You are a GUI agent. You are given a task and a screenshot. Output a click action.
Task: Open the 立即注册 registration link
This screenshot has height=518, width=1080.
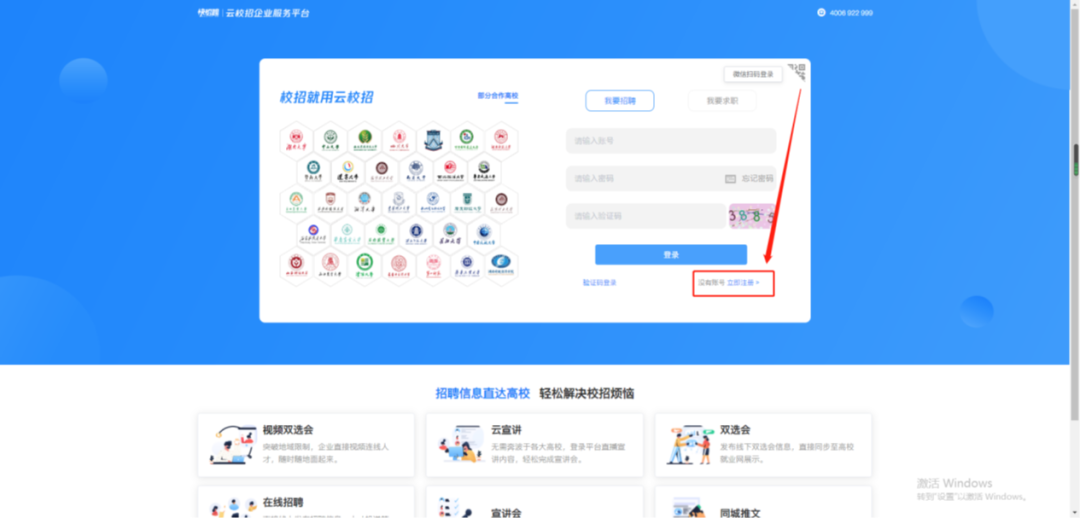click(743, 283)
